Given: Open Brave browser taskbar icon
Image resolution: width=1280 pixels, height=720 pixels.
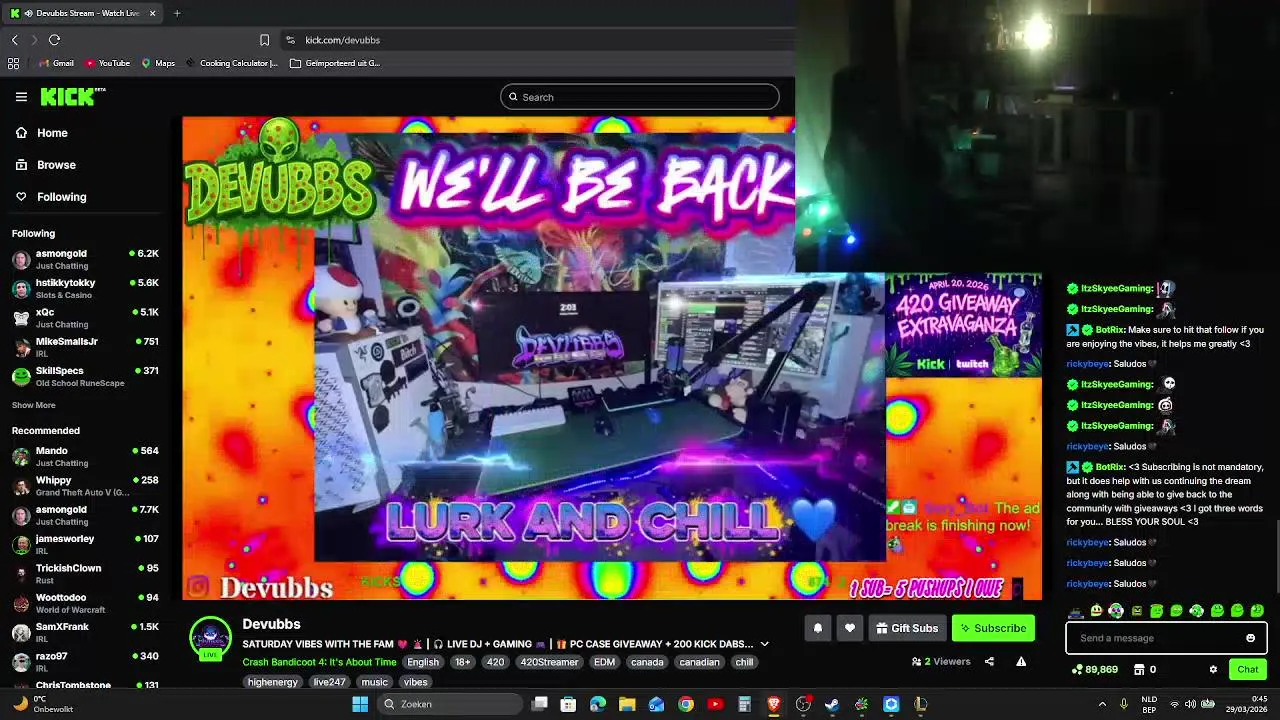Looking at the screenshot, I should click(x=773, y=704).
